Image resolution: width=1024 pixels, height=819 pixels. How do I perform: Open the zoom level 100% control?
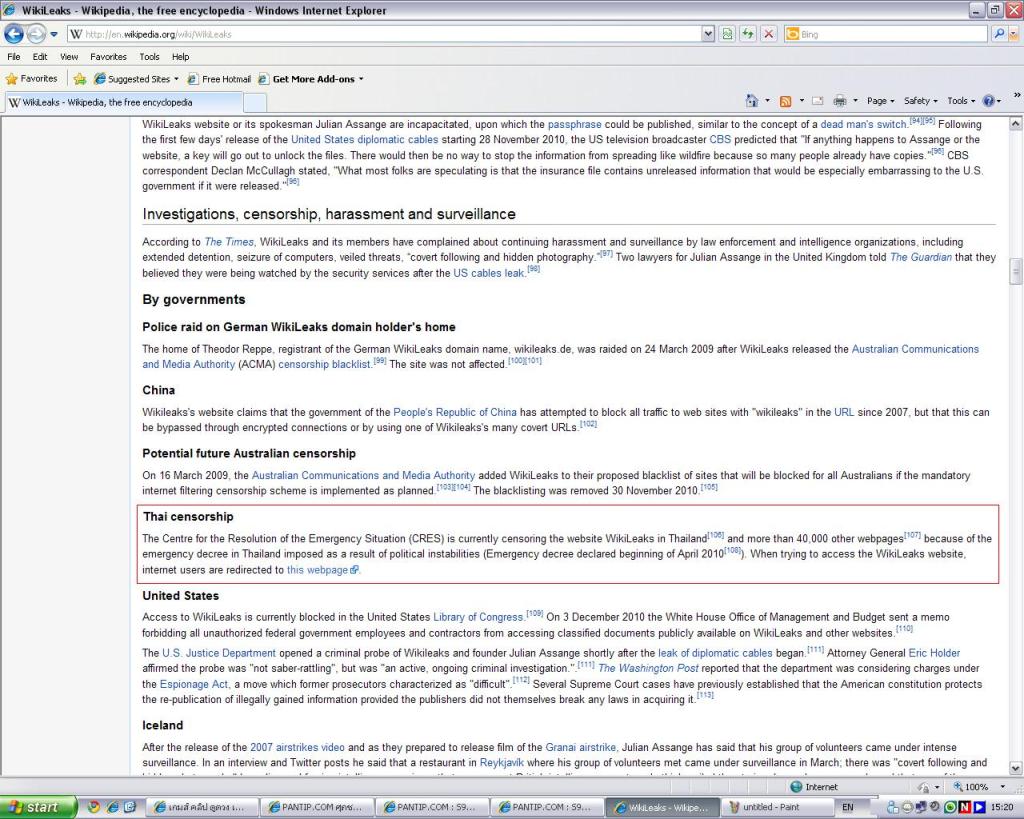pyautogui.click(x=979, y=787)
